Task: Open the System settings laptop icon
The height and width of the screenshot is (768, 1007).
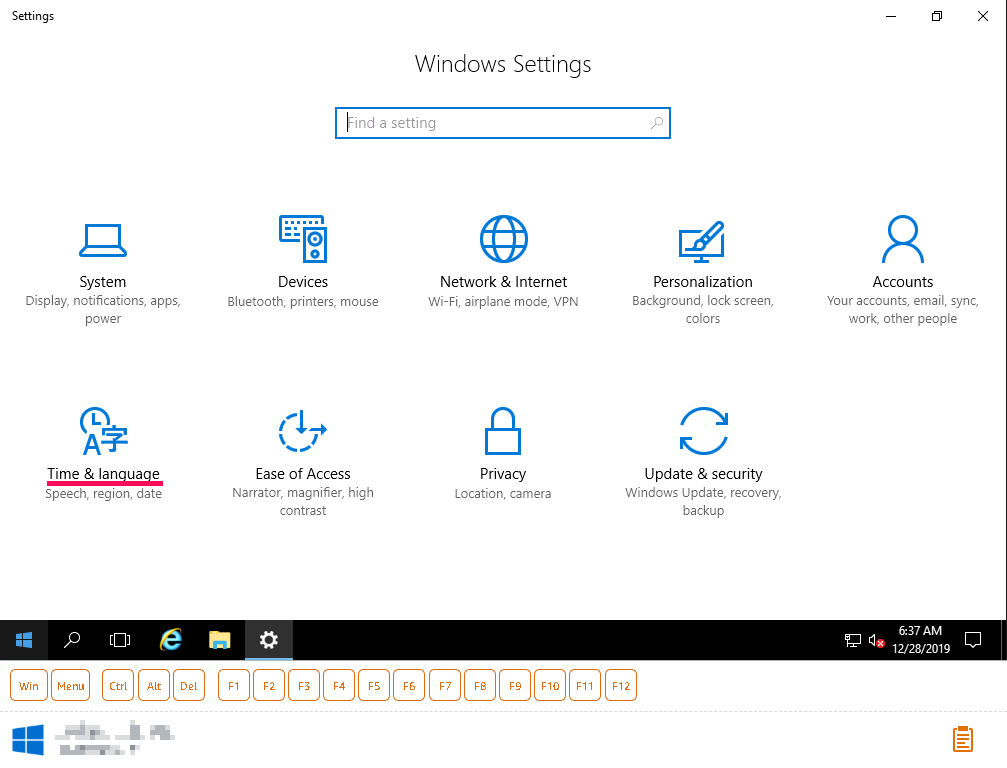Action: click(x=103, y=241)
